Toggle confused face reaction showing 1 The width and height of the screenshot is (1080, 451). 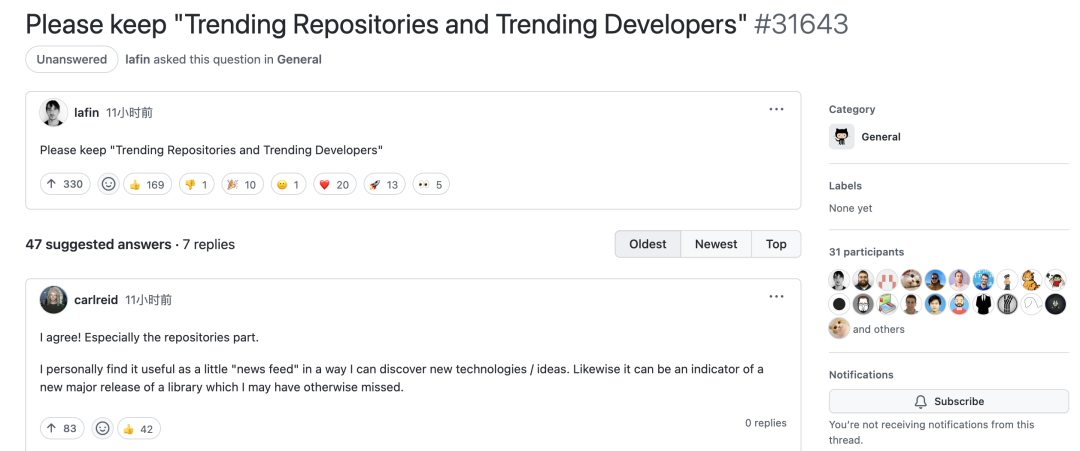[x=288, y=185]
